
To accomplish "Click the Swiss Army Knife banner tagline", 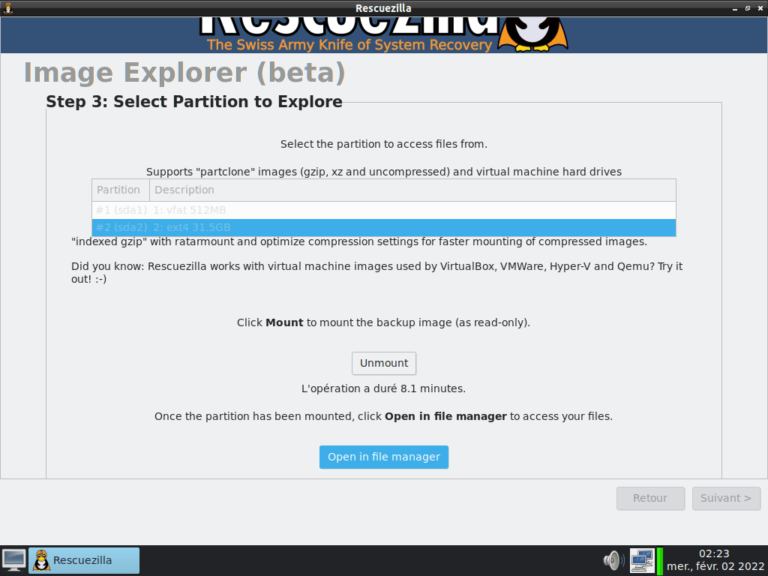I will point(349,45).
